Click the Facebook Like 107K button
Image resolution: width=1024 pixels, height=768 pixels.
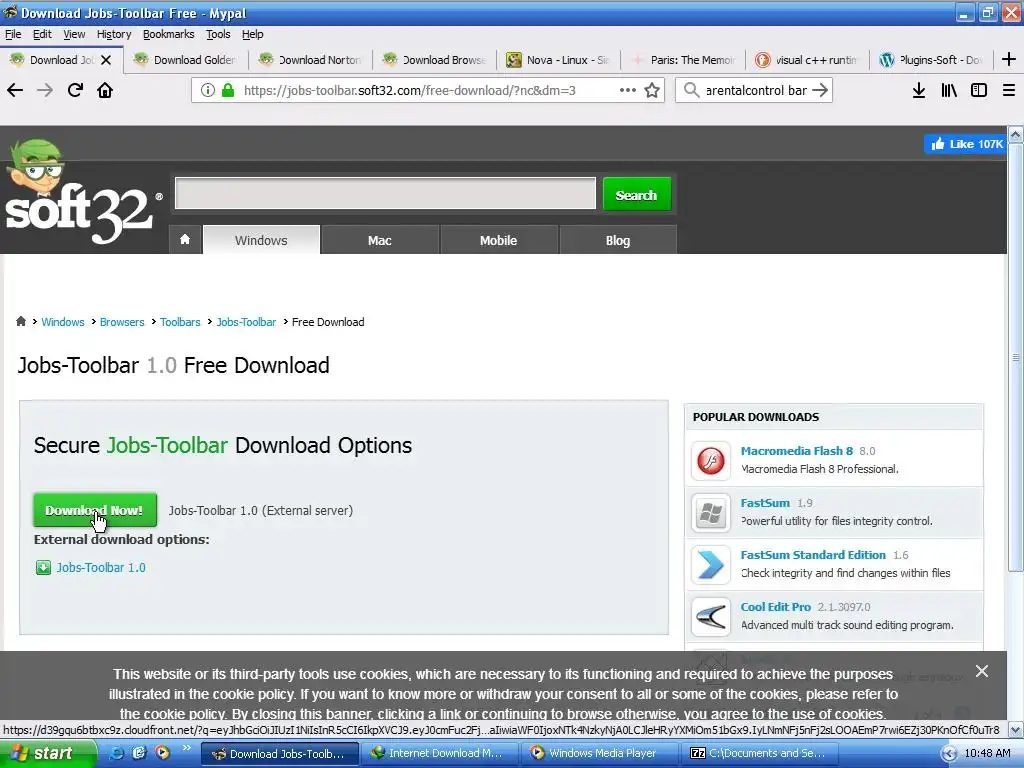click(x=966, y=144)
